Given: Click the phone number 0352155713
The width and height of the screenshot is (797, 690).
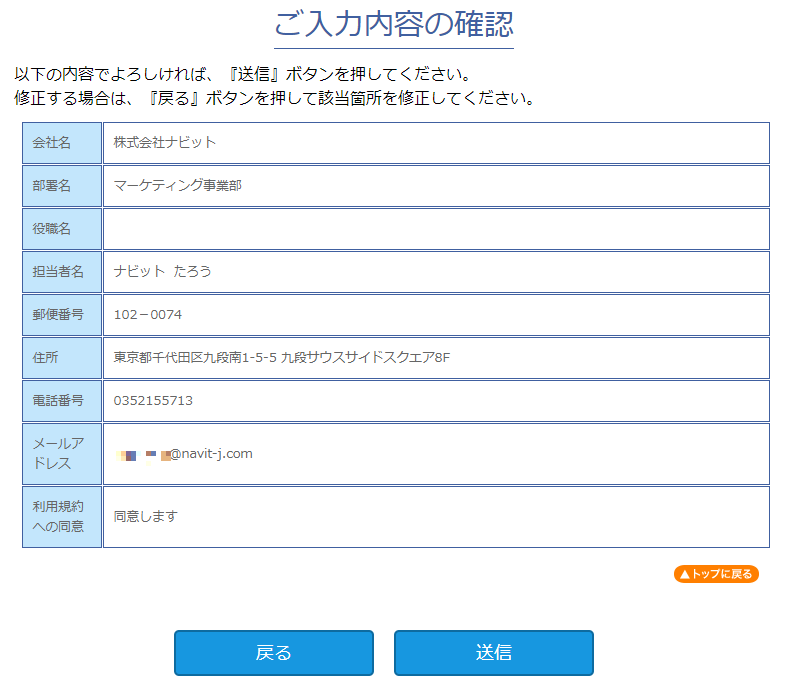Looking at the screenshot, I should click(153, 401).
